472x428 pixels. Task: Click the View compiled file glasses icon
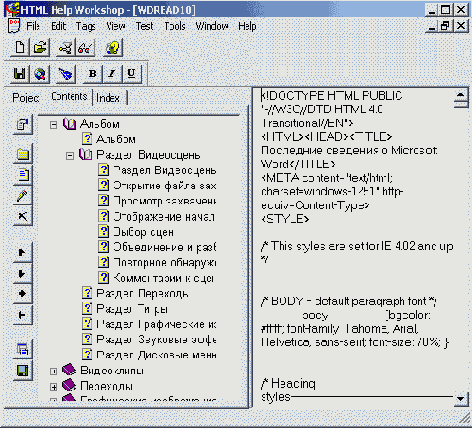85,48
